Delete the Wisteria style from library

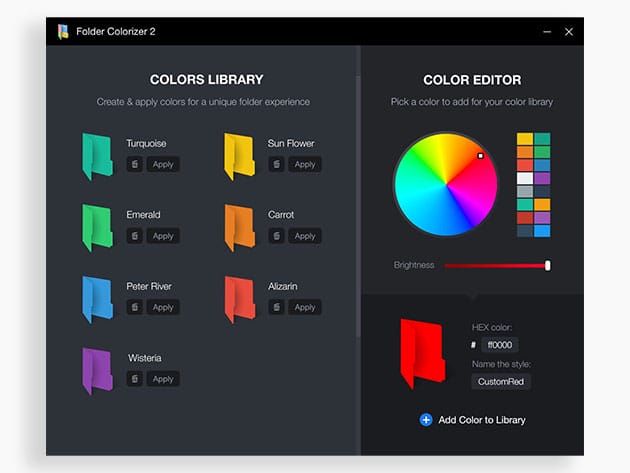click(x=134, y=379)
